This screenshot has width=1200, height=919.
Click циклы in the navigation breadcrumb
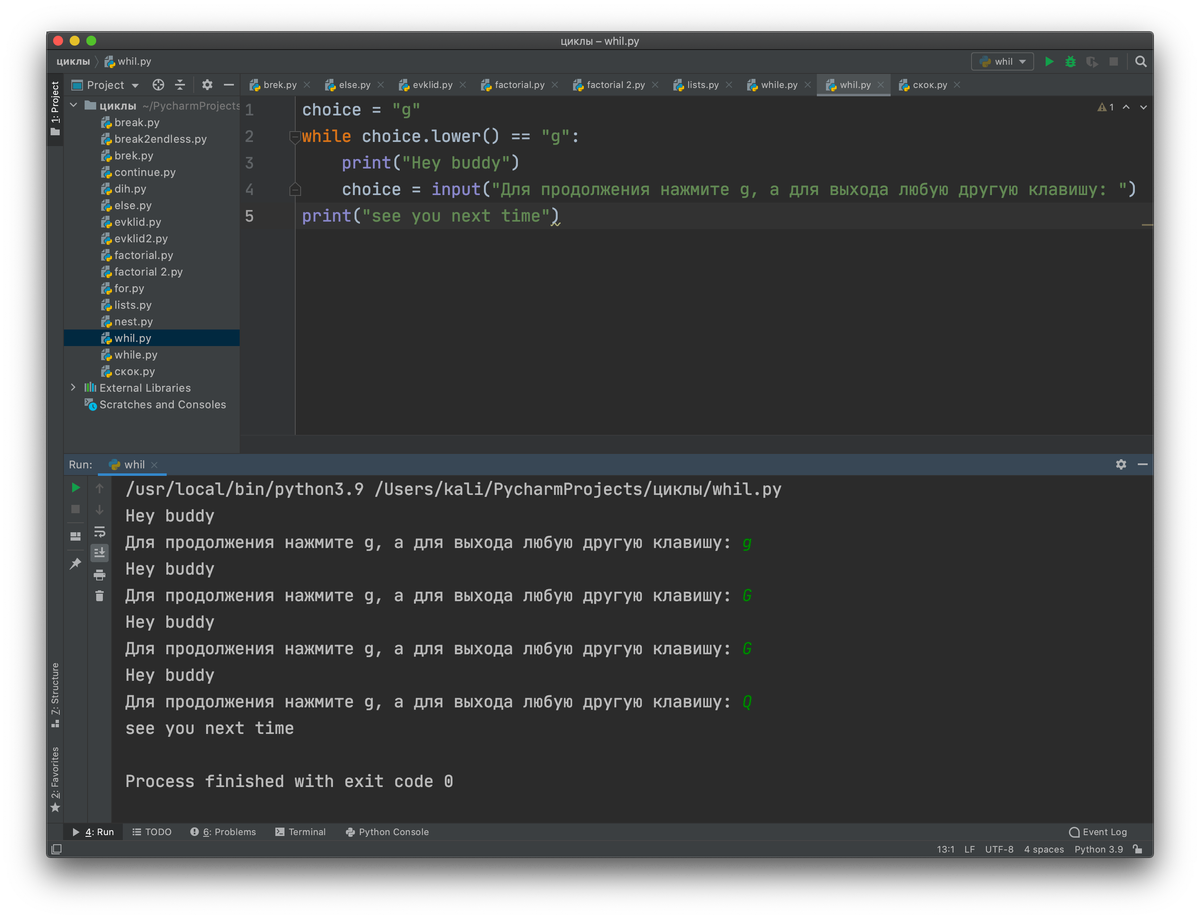(x=73, y=62)
